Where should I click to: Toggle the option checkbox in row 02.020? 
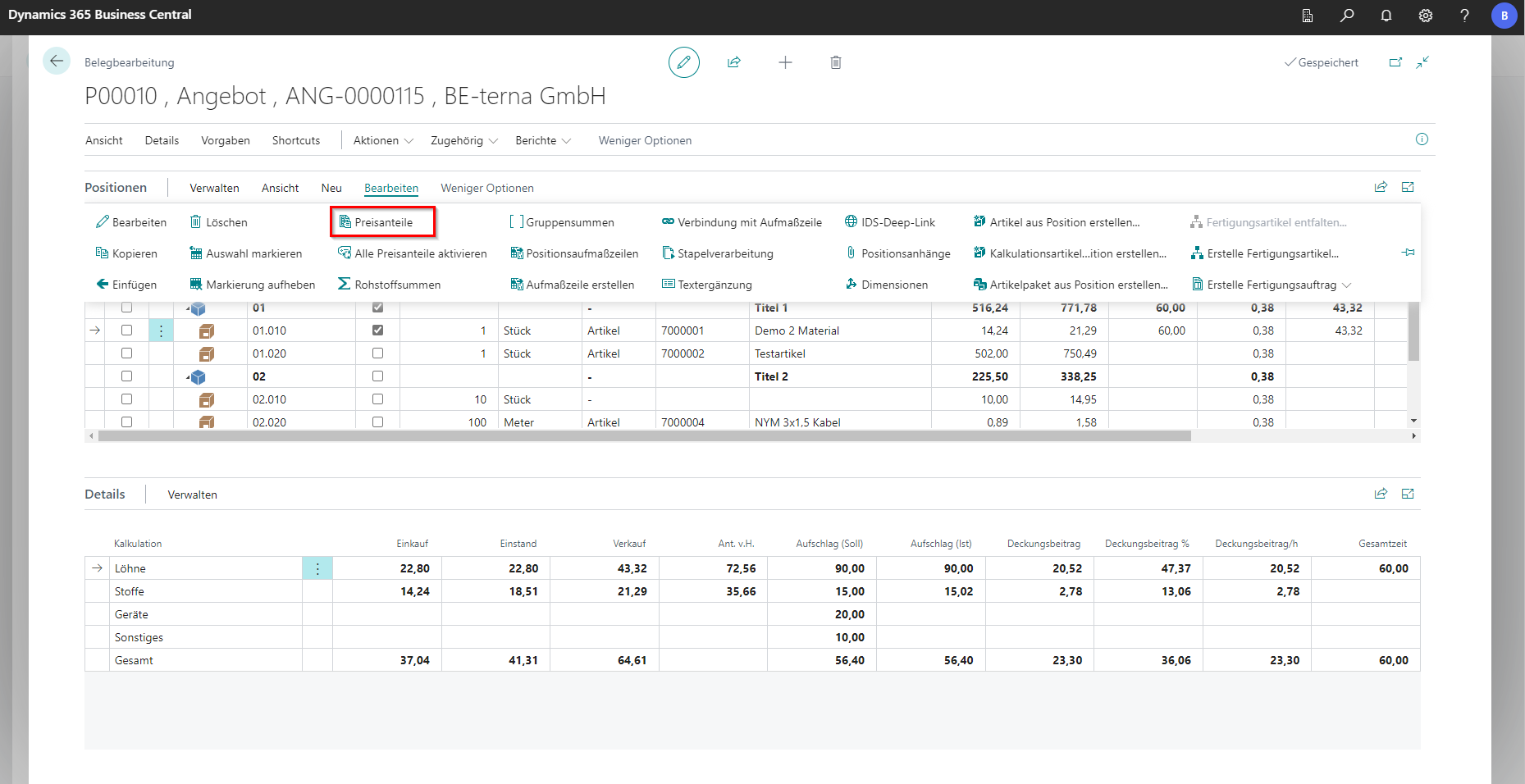[x=377, y=422]
